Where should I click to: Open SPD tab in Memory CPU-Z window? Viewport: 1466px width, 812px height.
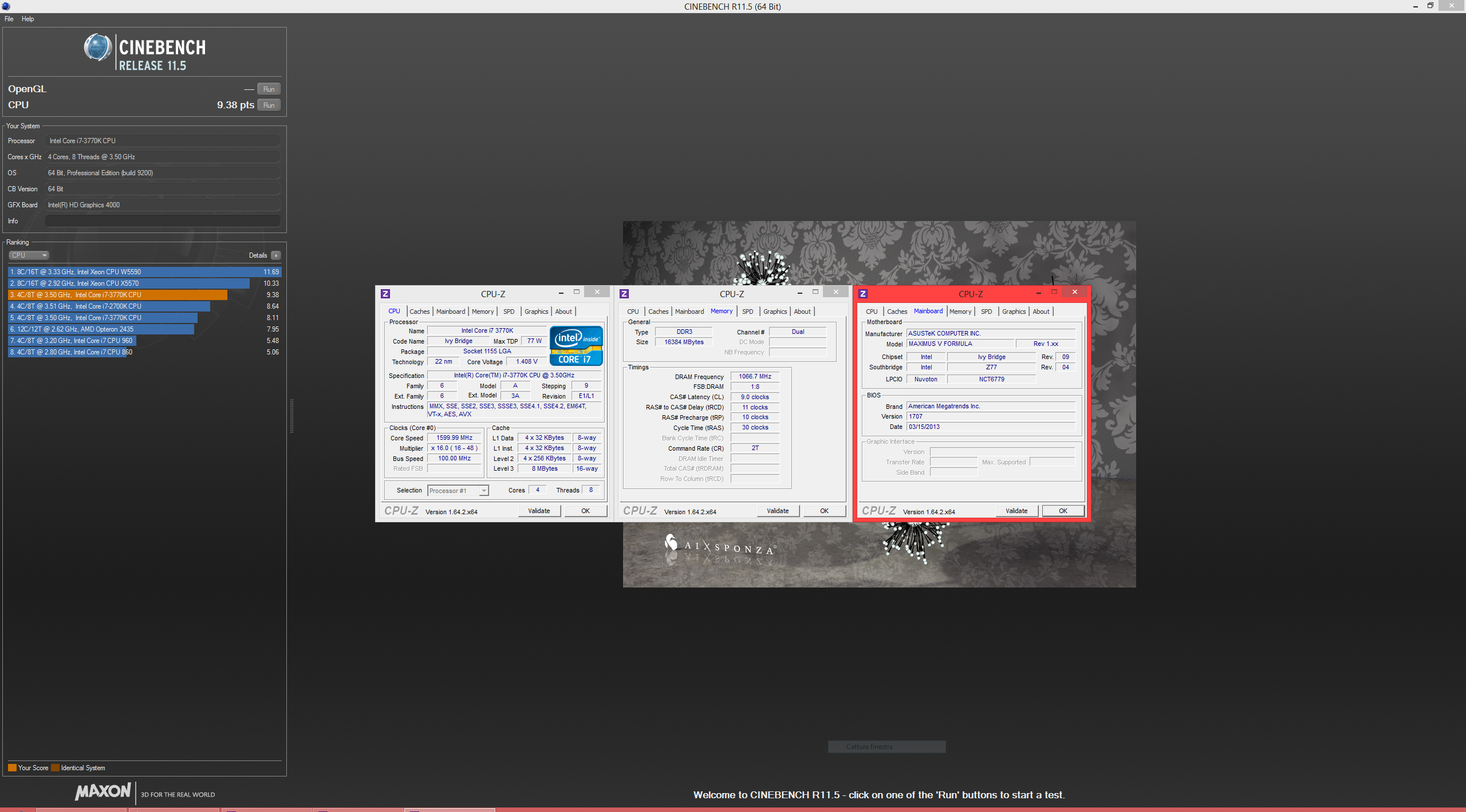tap(748, 312)
